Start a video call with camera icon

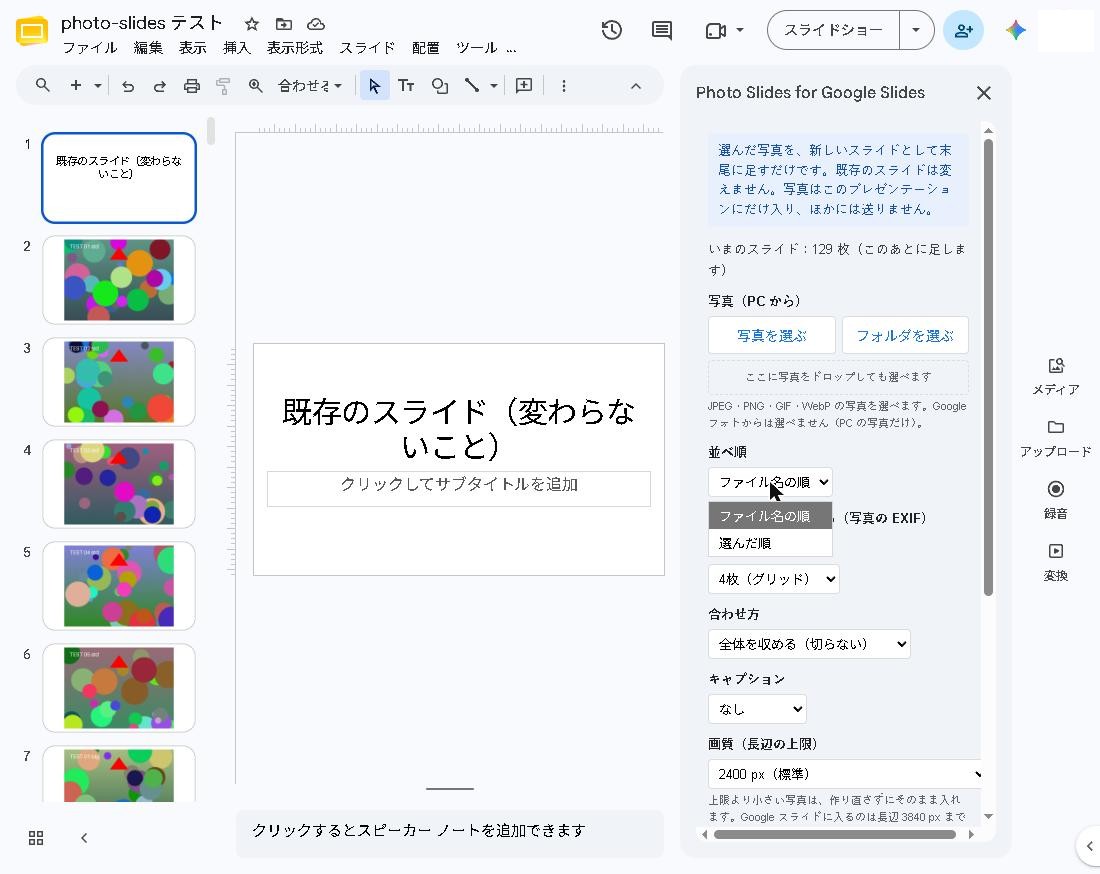click(716, 31)
